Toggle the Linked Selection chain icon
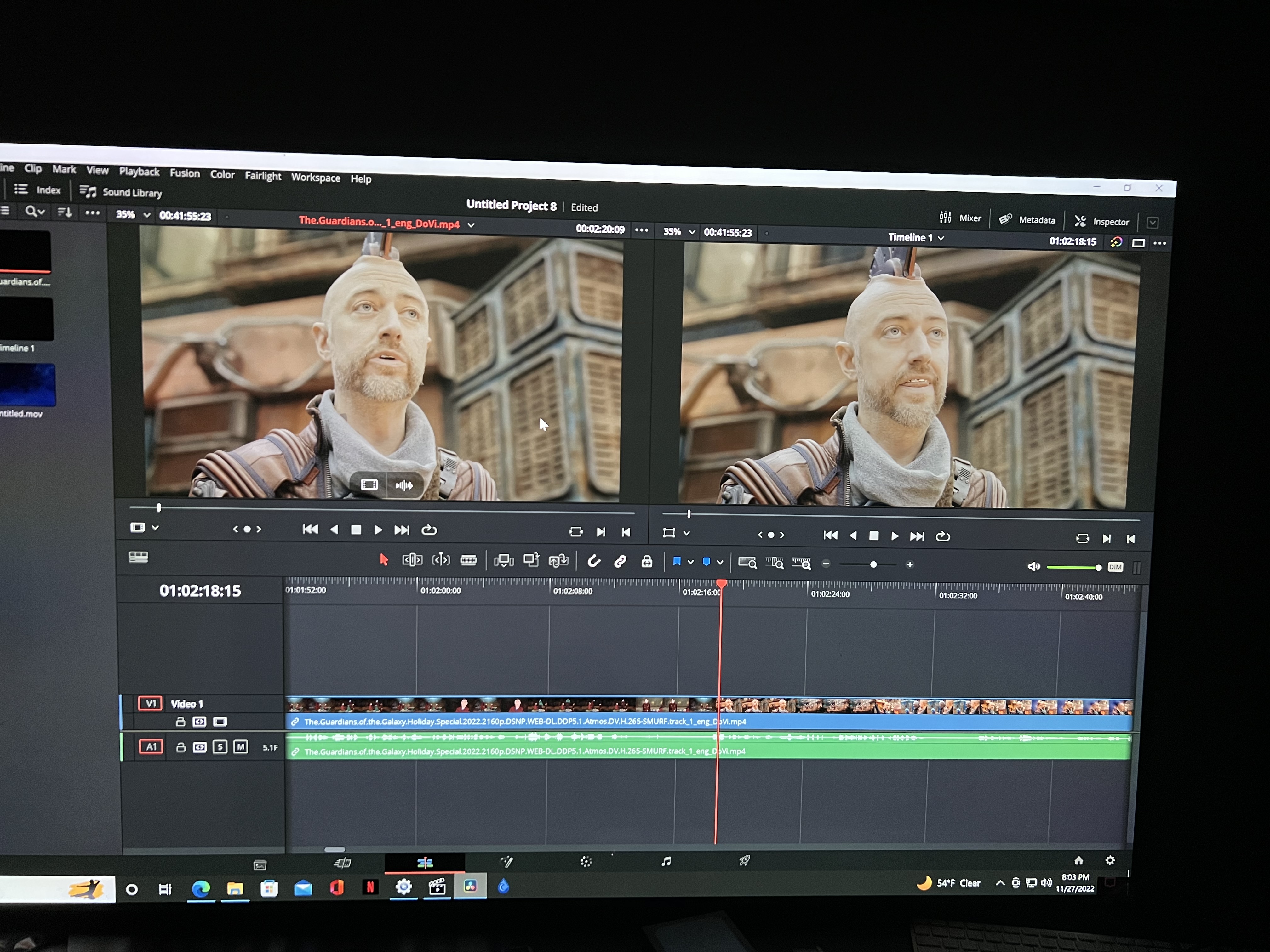The height and width of the screenshot is (952, 1270). coord(620,562)
